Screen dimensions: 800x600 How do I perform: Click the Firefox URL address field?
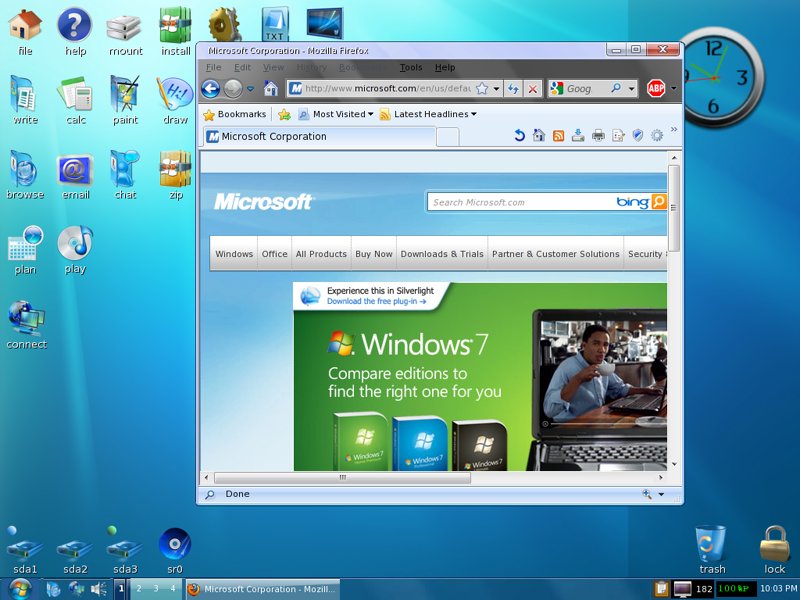coord(387,89)
